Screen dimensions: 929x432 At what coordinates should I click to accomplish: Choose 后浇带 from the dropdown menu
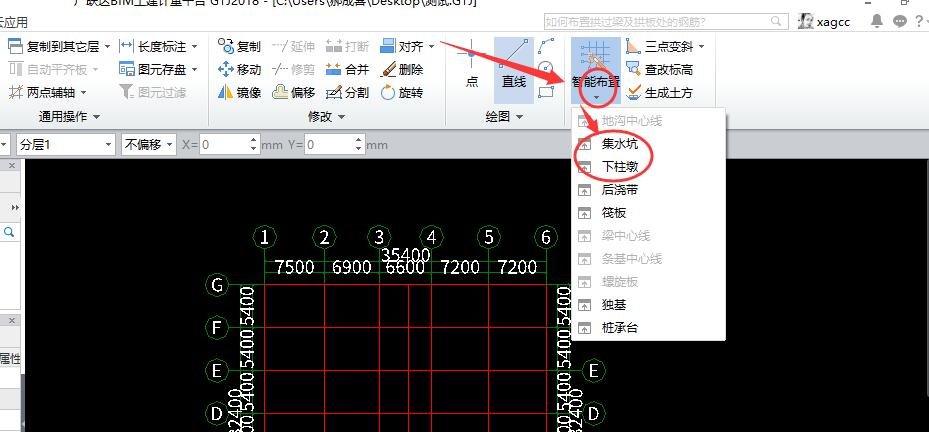coord(648,190)
